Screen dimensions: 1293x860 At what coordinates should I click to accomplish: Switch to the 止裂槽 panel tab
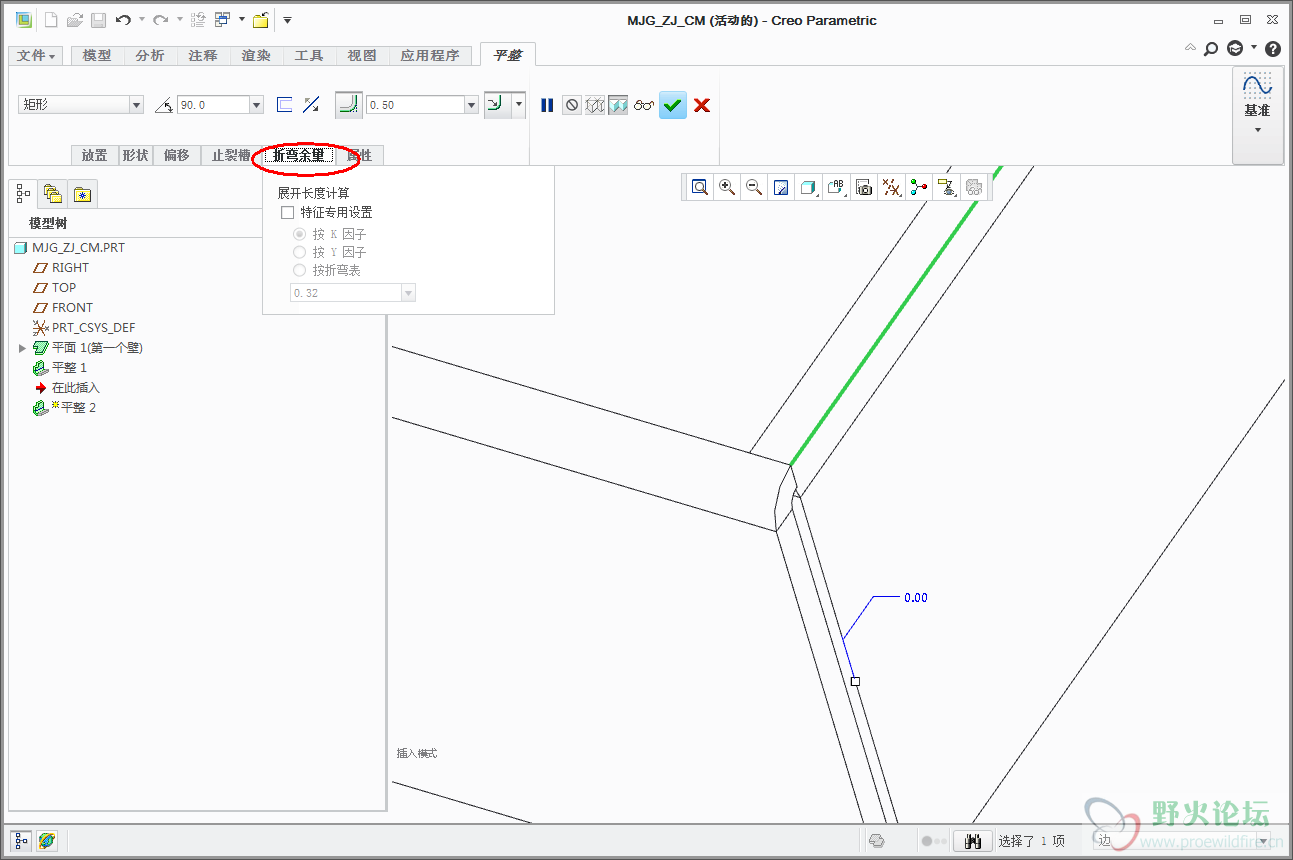pyautogui.click(x=230, y=155)
